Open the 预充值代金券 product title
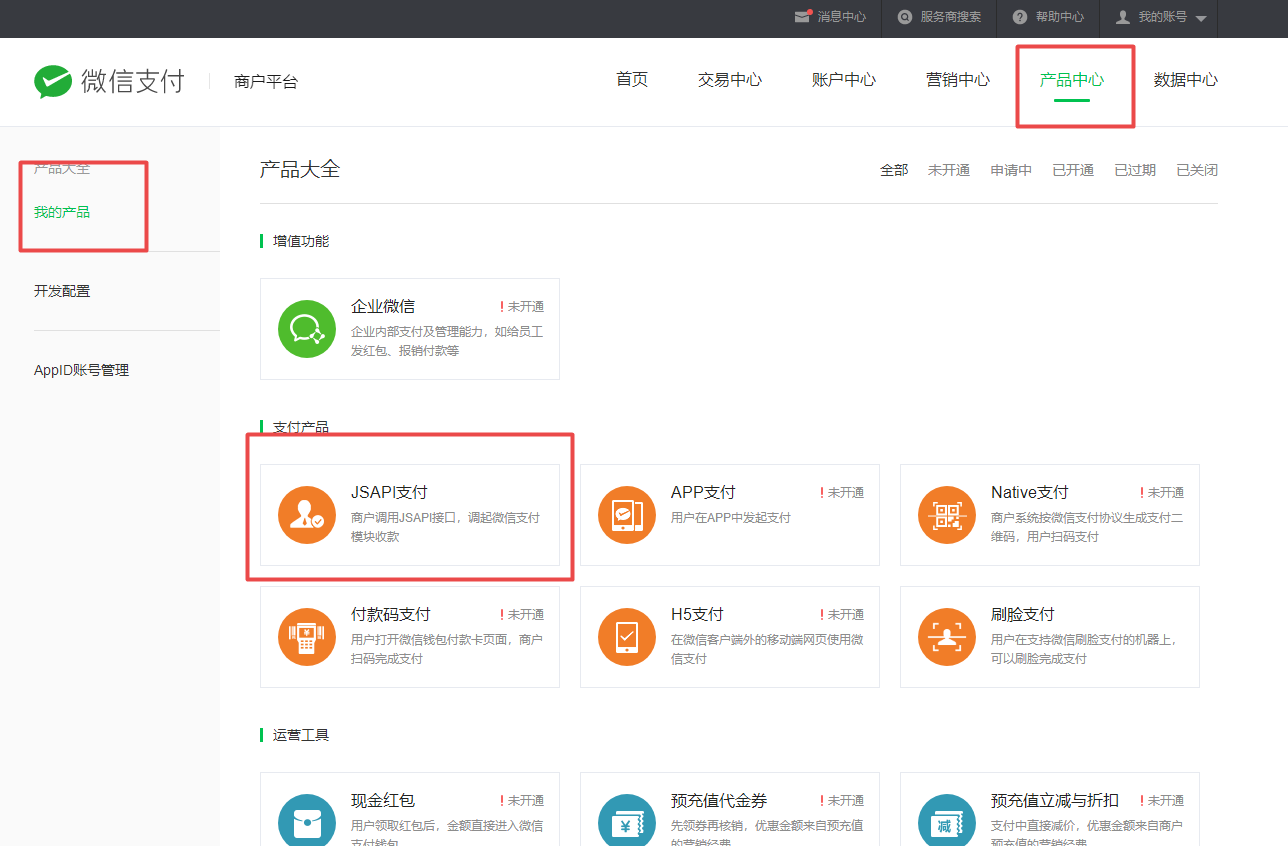Viewport: 1288px width, 846px height. 719,801
